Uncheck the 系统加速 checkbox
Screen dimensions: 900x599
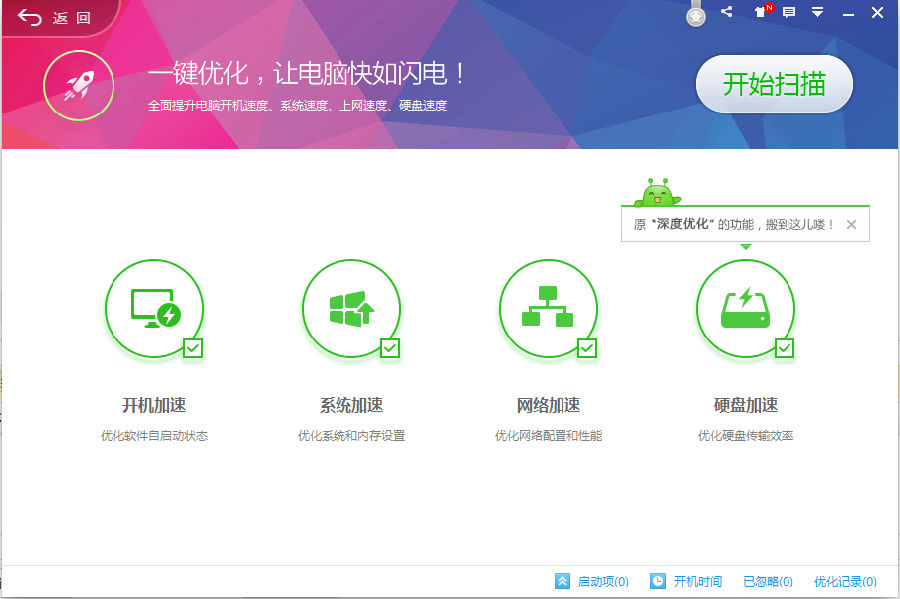(390, 348)
